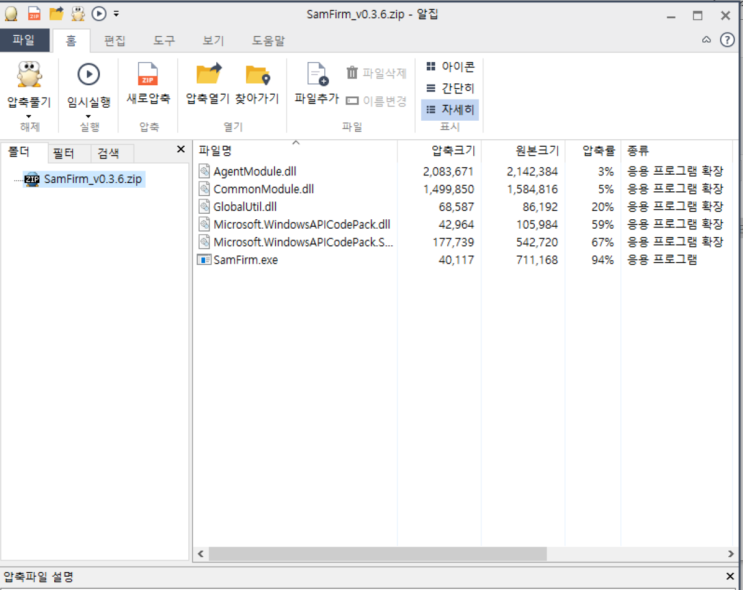Image resolution: width=743 pixels, height=590 pixels.
Task: Click the ALZip egg icon in title bar
Action: tap(11, 14)
